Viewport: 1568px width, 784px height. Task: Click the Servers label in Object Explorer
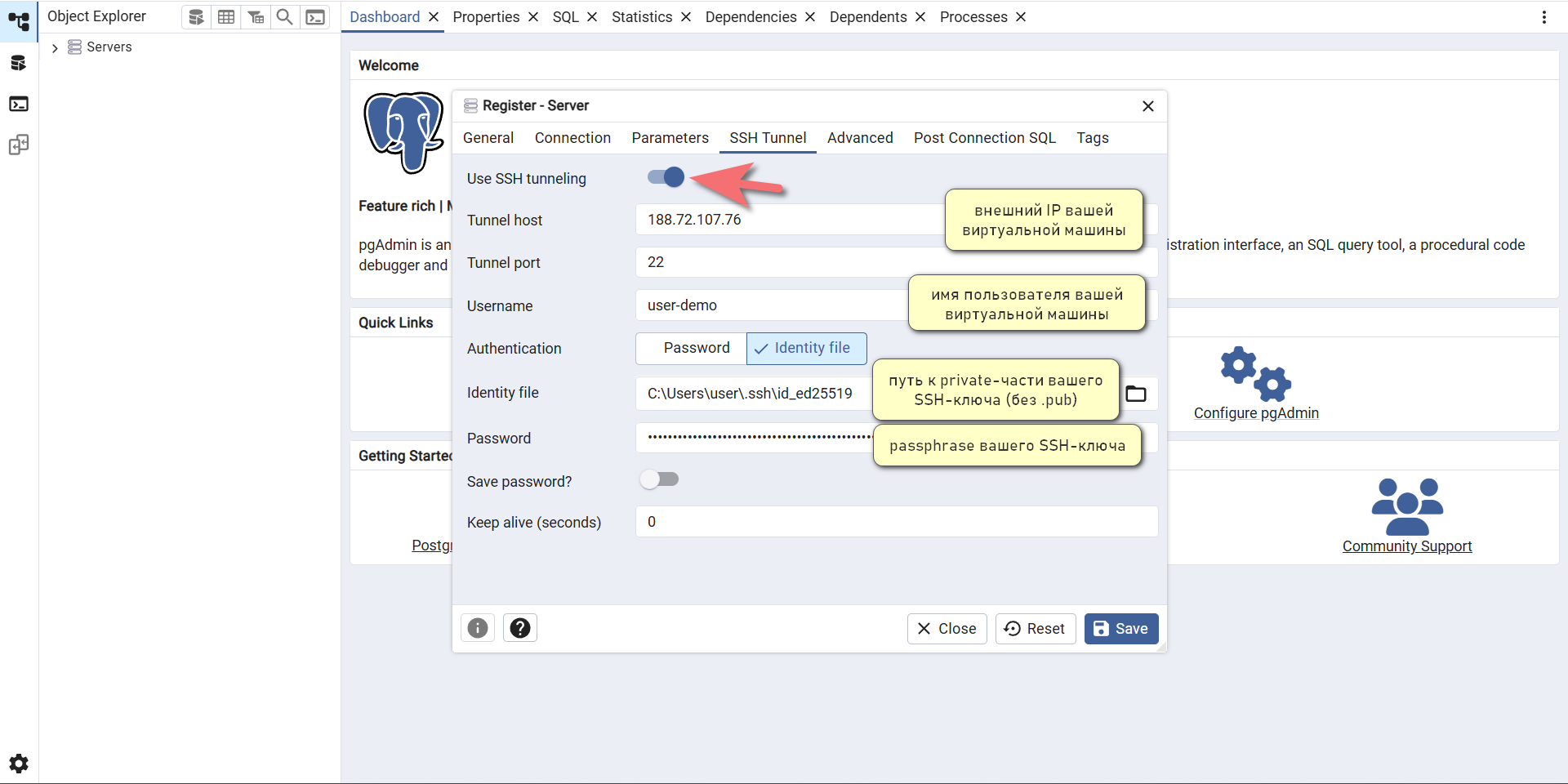click(109, 47)
